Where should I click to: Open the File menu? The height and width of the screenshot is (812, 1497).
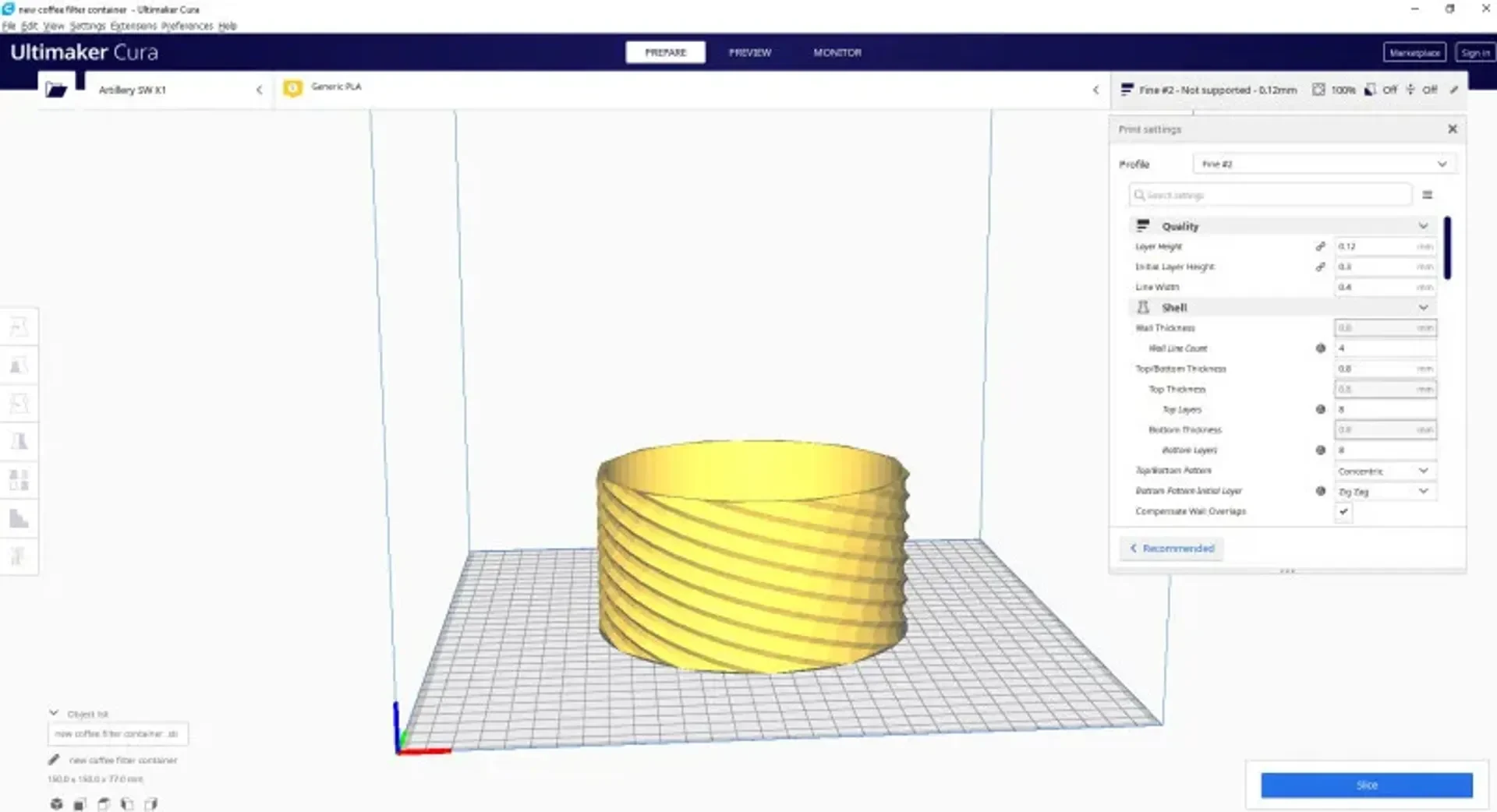[9, 26]
